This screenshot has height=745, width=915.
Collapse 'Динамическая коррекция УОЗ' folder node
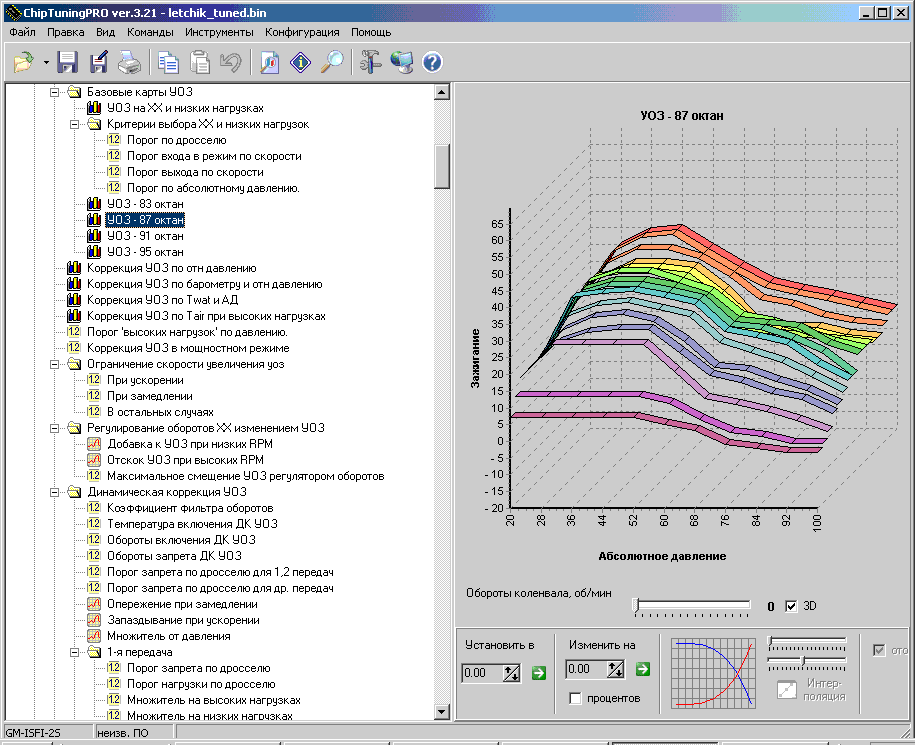coord(55,492)
